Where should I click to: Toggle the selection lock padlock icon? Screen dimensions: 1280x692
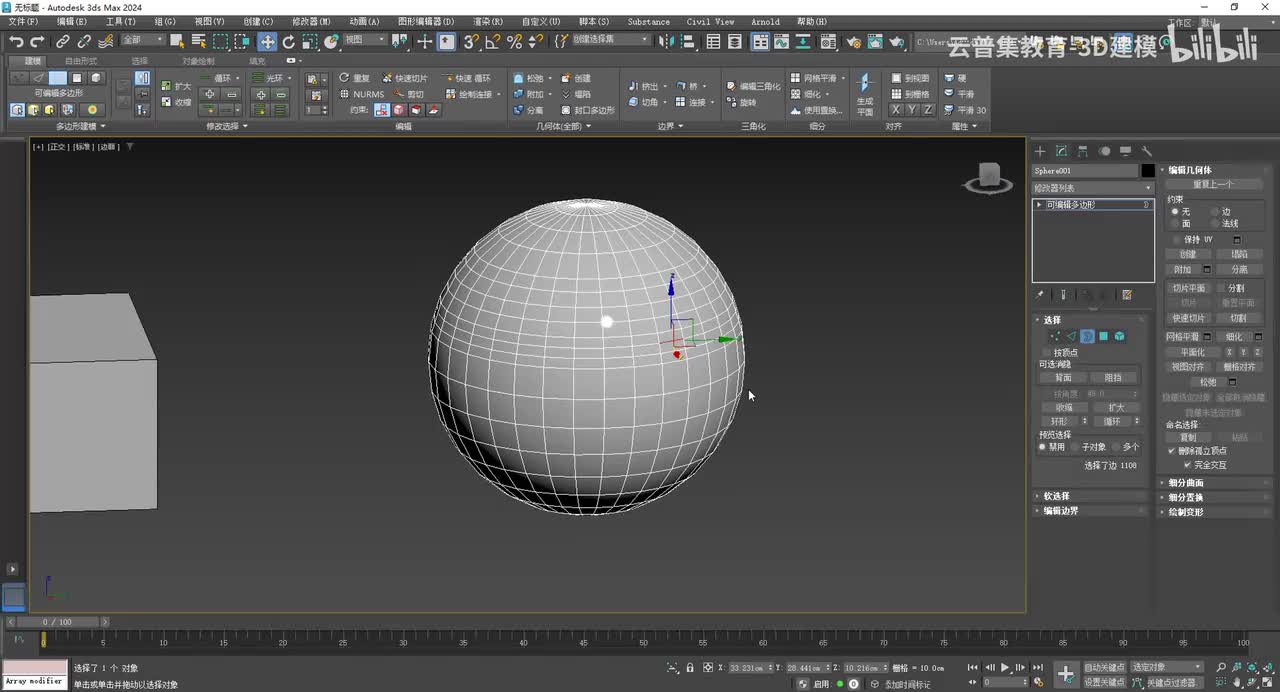point(689,667)
